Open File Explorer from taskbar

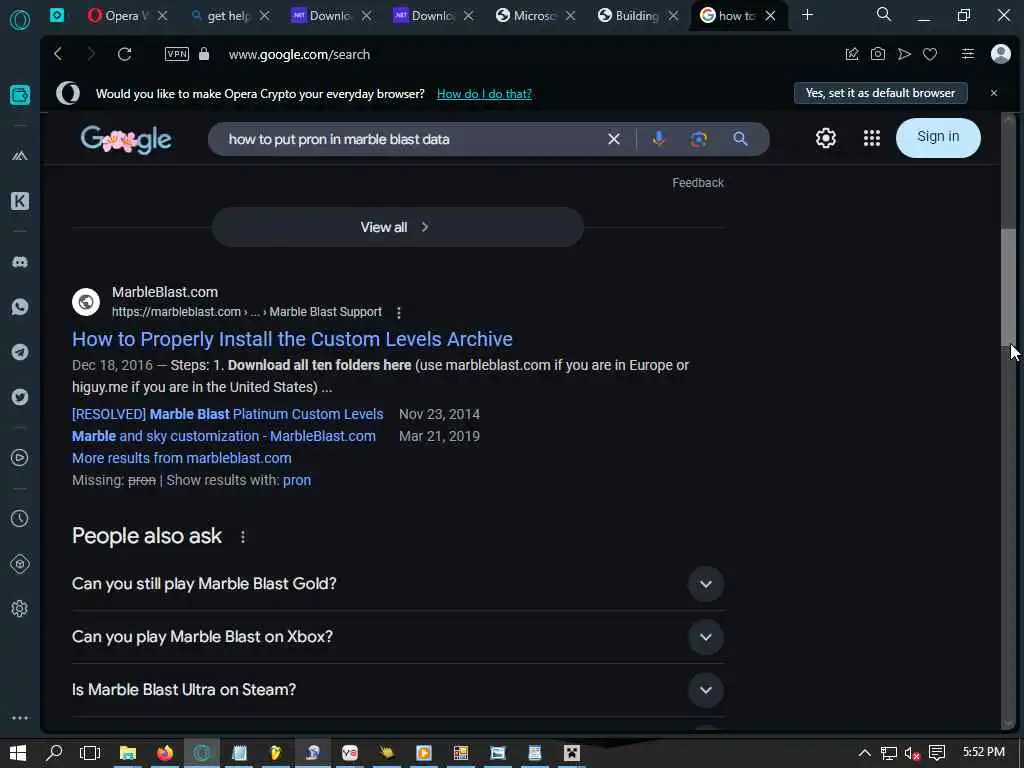(127, 753)
